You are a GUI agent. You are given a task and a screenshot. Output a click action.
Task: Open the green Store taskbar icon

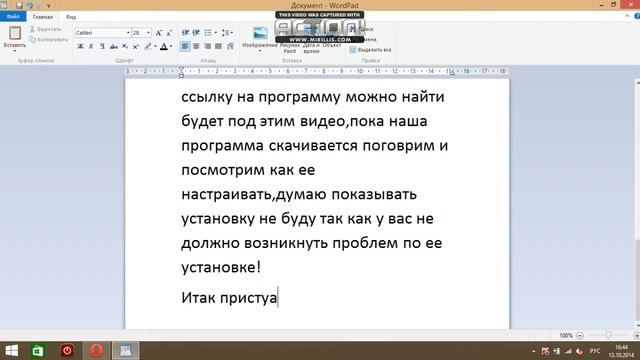[x=38, y=351]
